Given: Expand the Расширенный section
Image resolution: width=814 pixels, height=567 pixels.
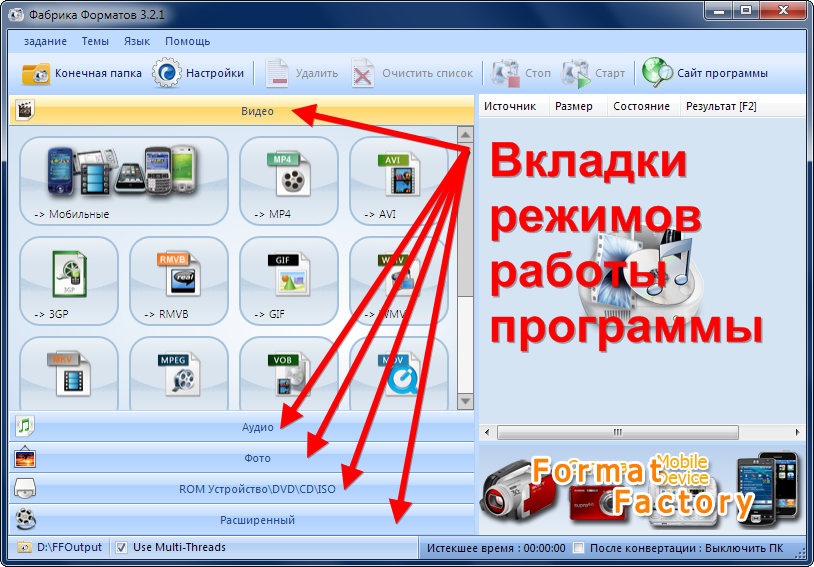Looking at the screenshot, I should [x=242, y=519].
